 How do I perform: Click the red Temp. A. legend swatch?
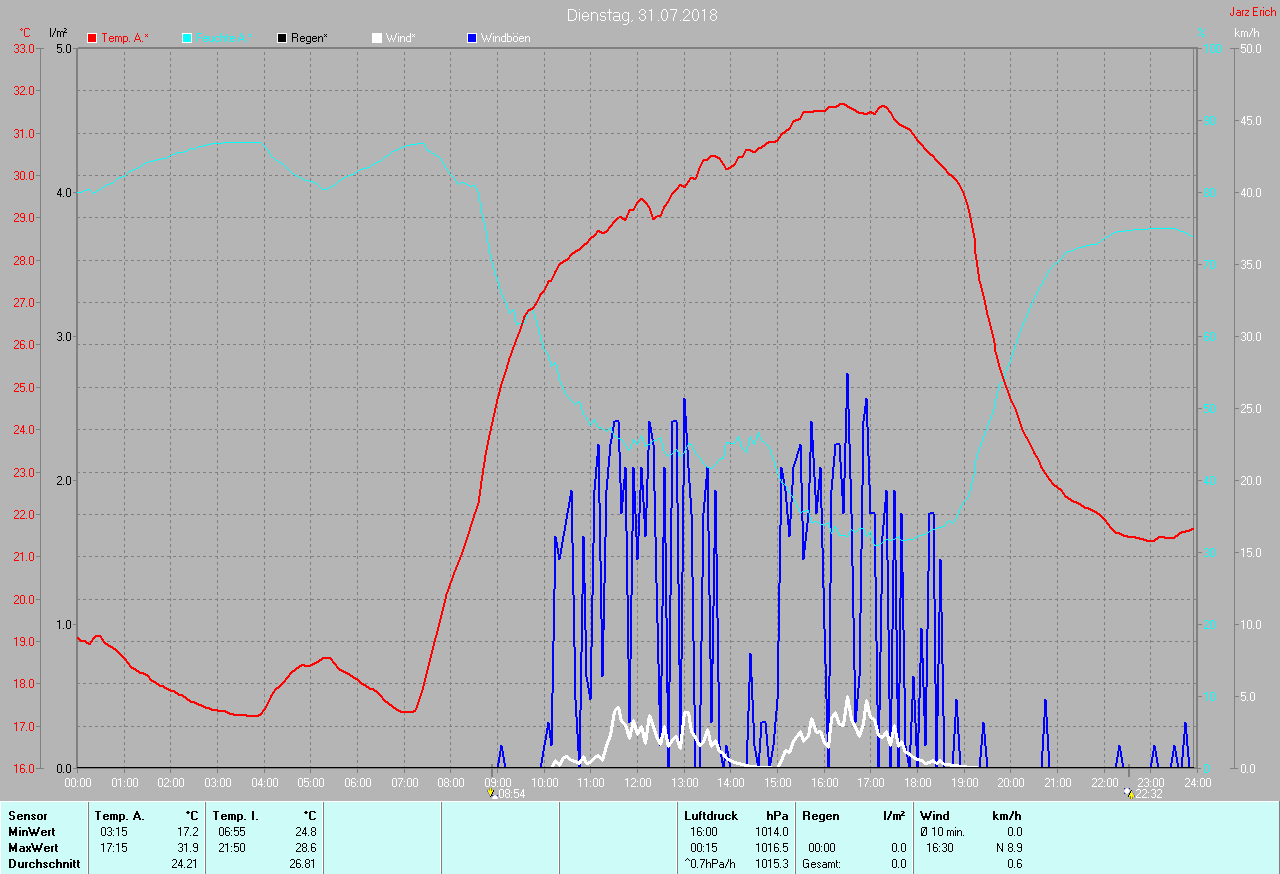(92, 38)
